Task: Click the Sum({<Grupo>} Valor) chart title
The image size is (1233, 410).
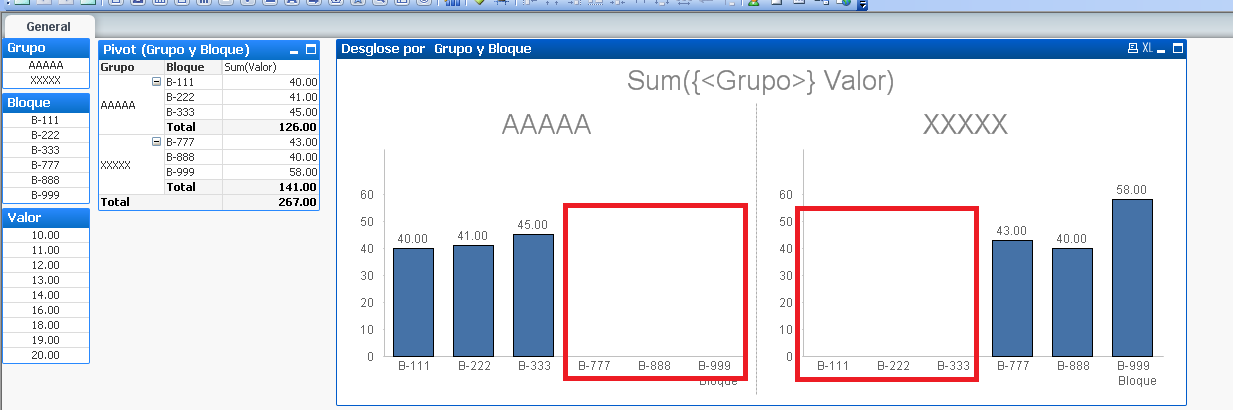Action: click(x=761, y=81)
